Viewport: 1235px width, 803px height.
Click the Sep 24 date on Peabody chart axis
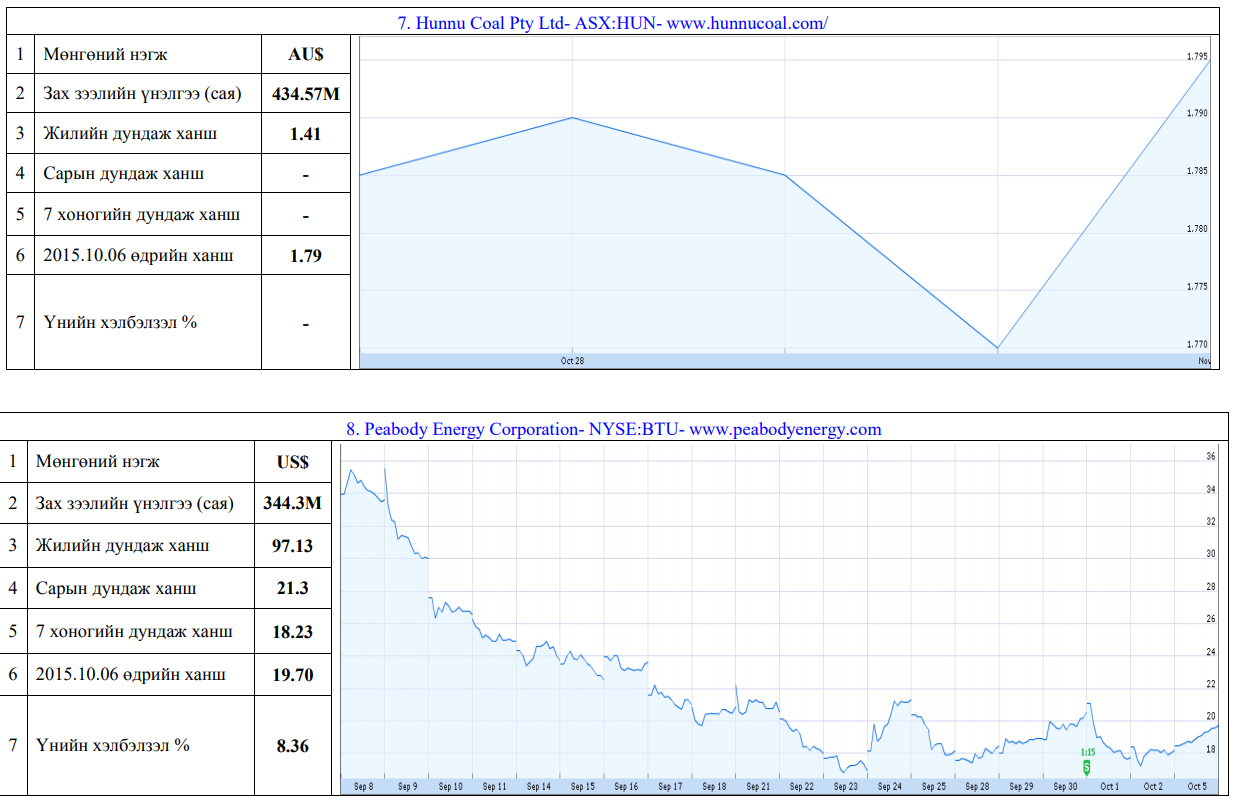coord(889,787)
